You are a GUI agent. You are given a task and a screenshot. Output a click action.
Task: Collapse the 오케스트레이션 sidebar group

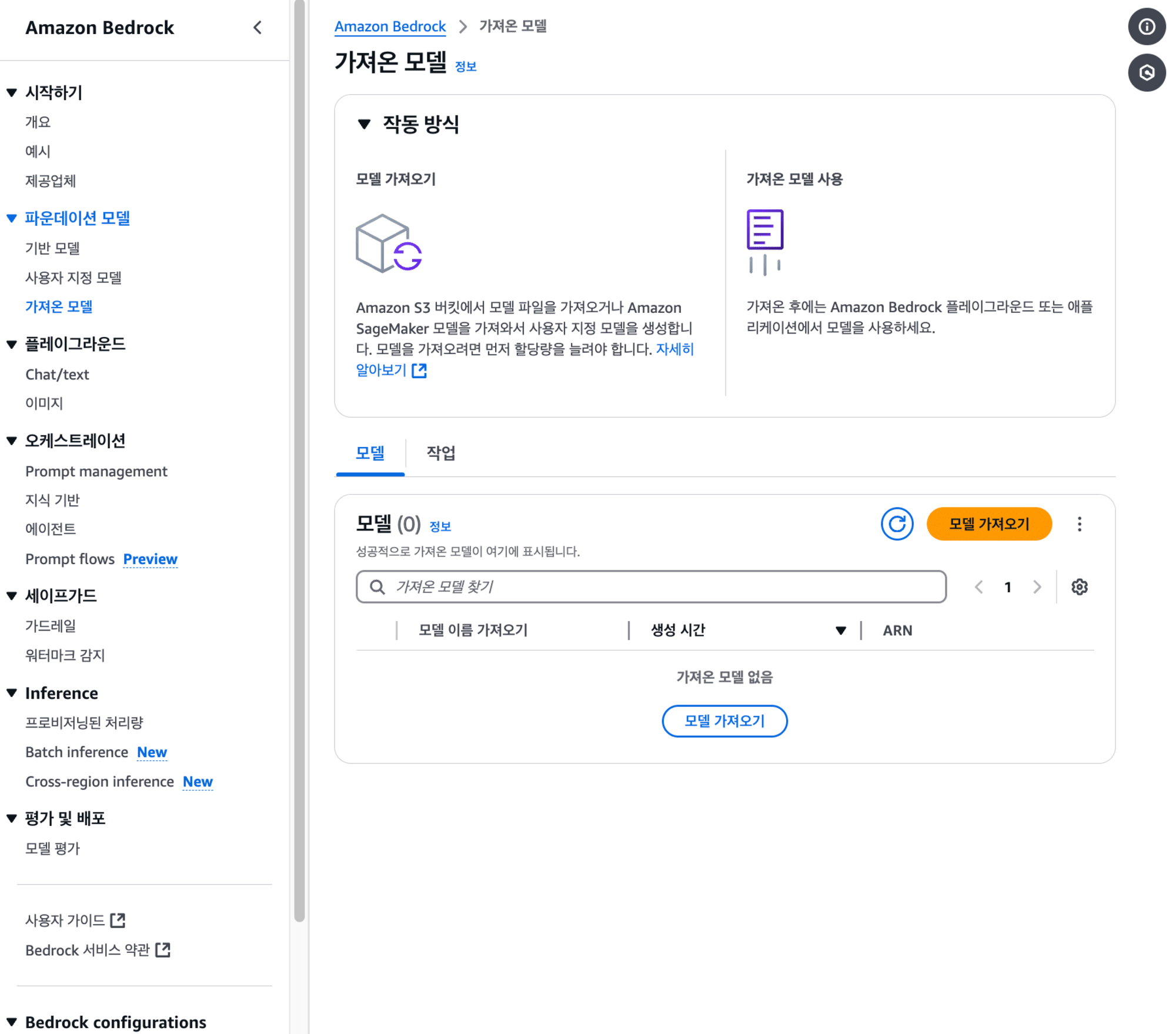tap(11, 441)
